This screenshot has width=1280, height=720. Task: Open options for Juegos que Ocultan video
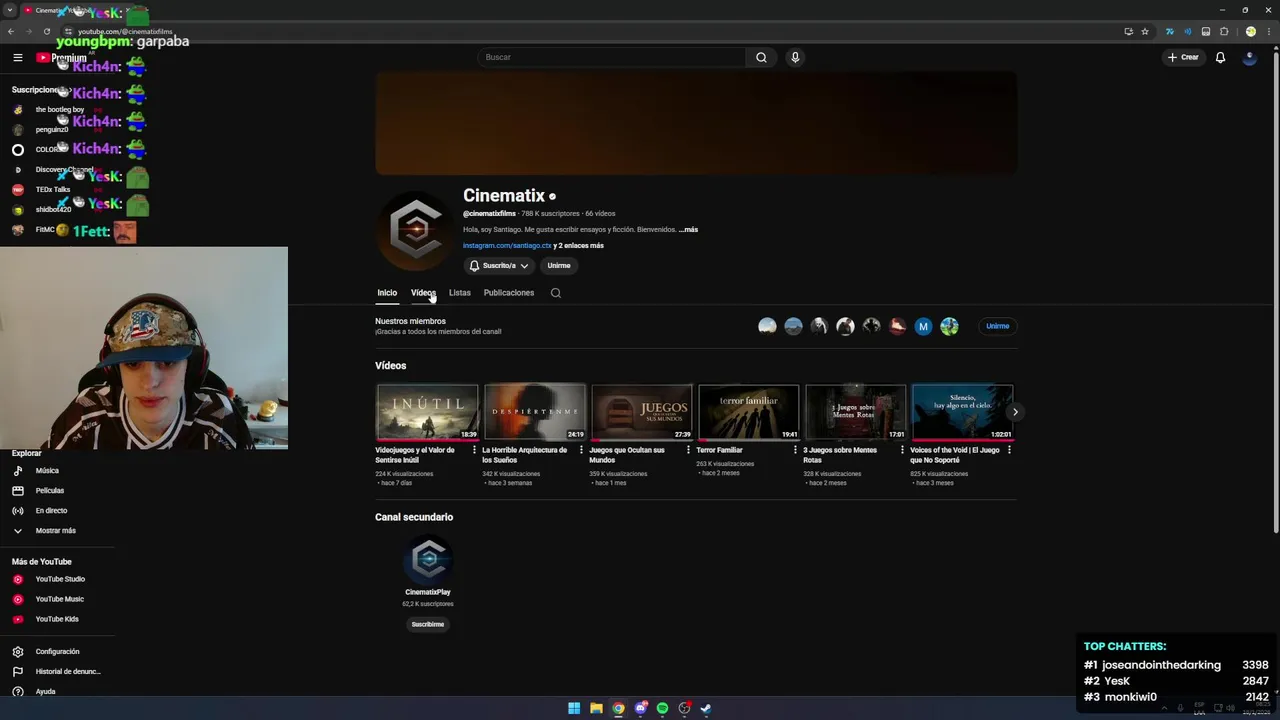tap(688, 450)
